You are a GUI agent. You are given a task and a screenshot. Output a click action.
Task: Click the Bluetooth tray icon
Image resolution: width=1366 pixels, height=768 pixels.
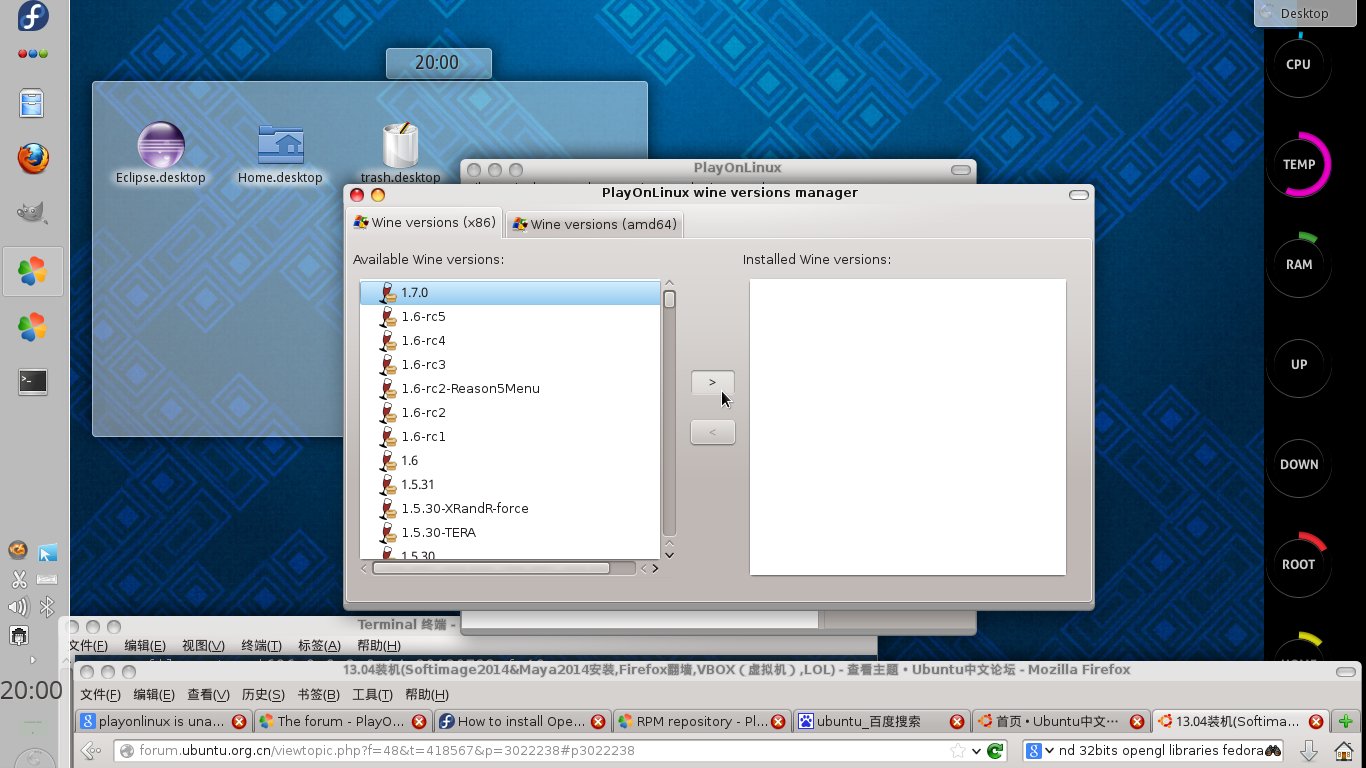47,607
